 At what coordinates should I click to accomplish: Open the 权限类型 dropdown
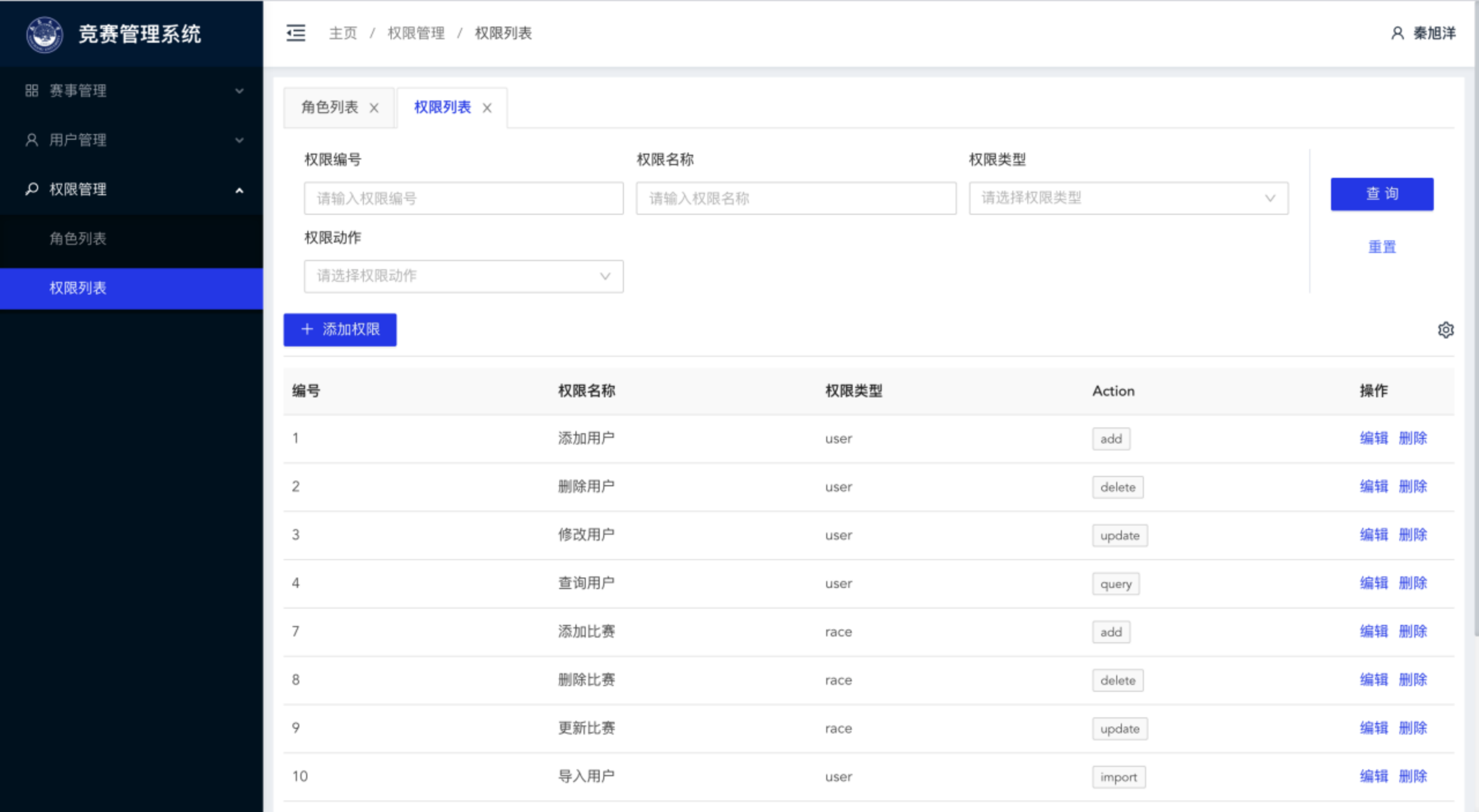click(x=1128, y=198)
